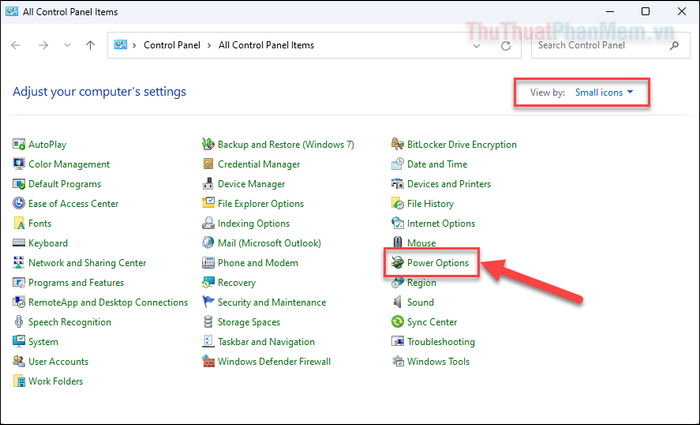Screen dimensions: 700x425
Task: Click the Refresh button beside address bar
Action: tap(506, 46)
